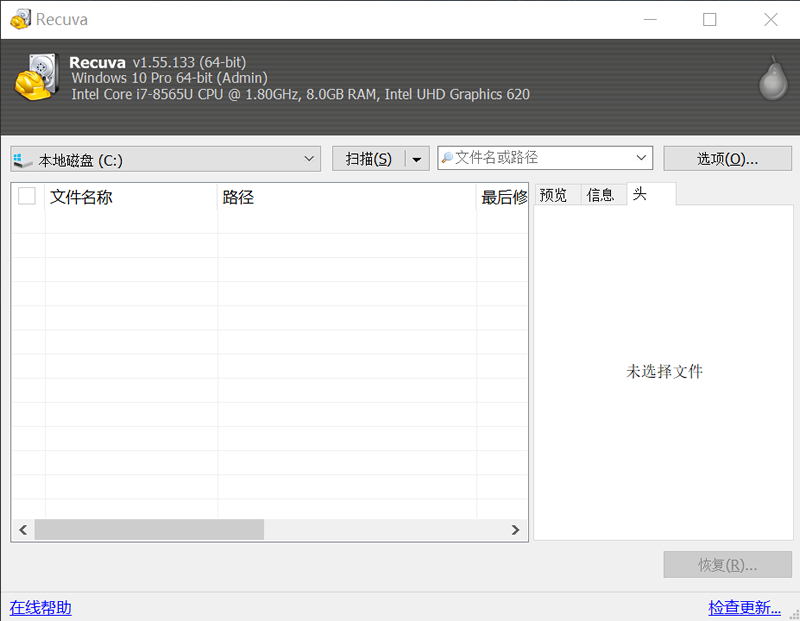Open the 本地磁盘 (C:) drive dropdown

[x=165, y=159]
